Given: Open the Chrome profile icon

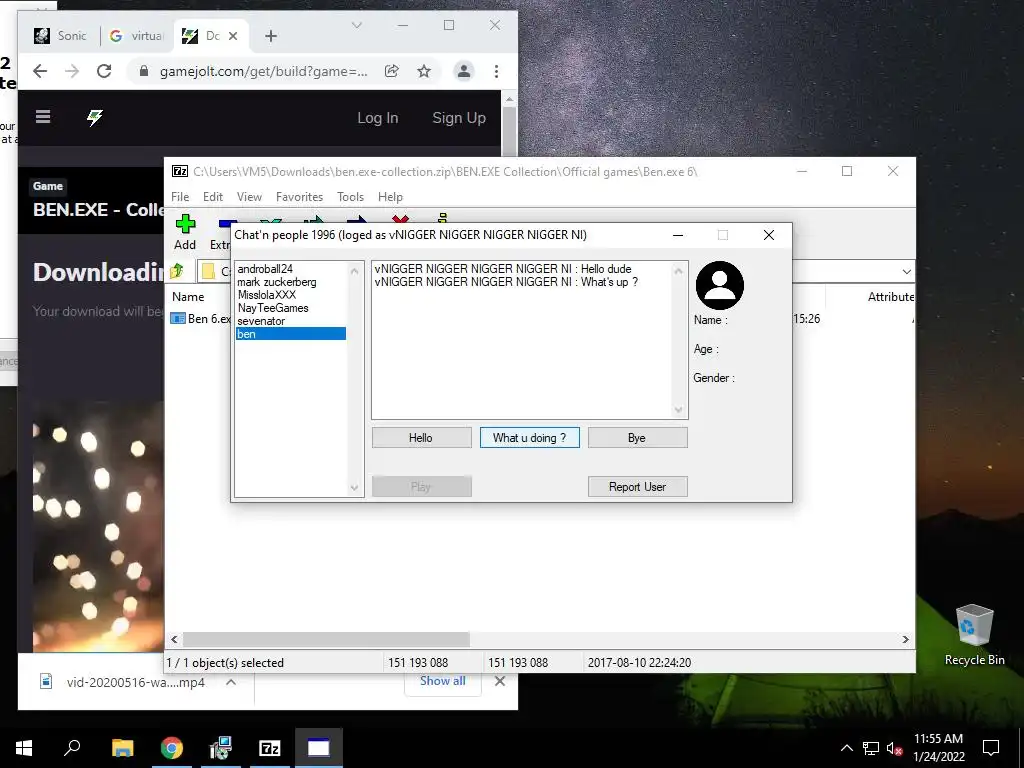Looking at the screenshot, I should (464, 71).
